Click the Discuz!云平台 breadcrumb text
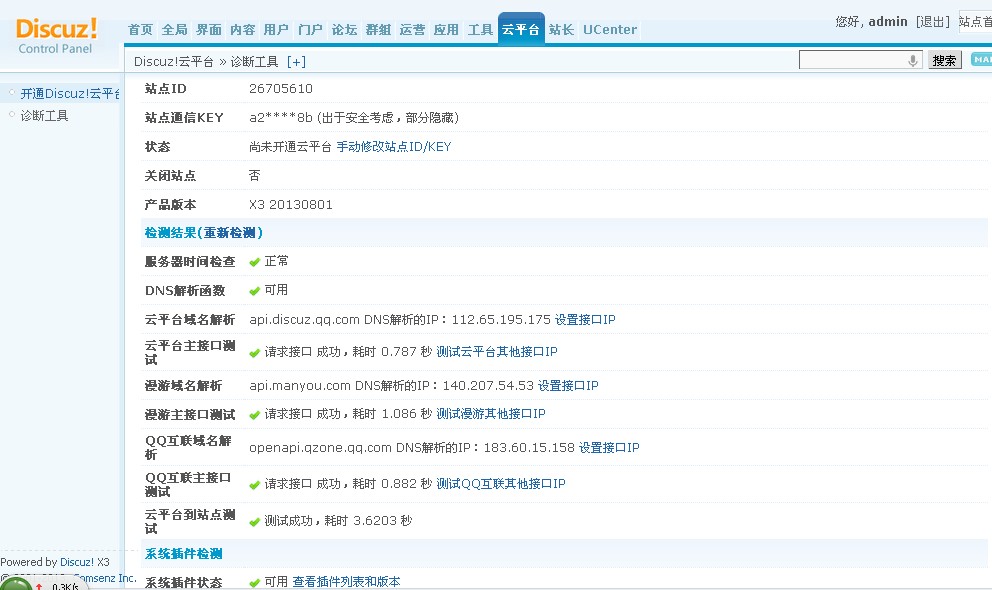 [173, 62]
